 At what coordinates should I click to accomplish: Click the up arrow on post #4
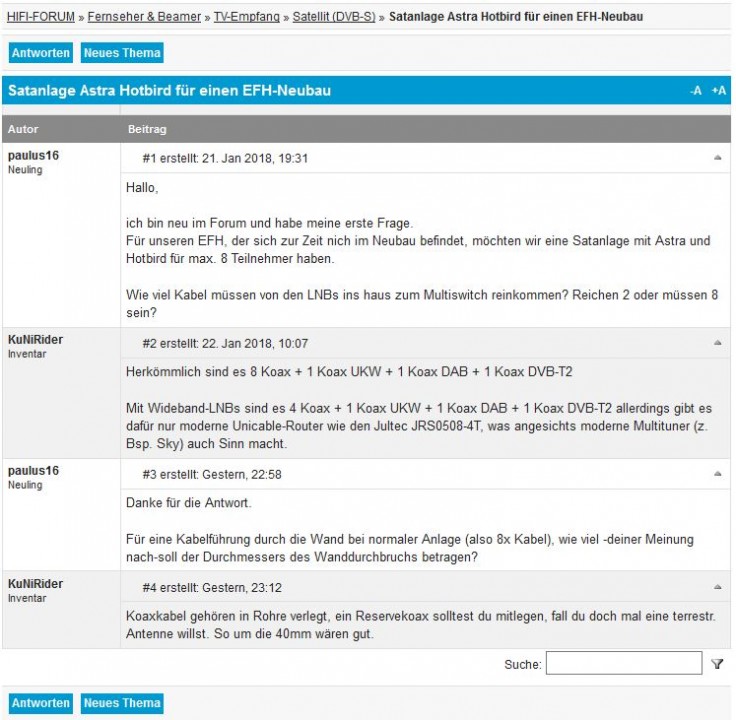[717, 587]
